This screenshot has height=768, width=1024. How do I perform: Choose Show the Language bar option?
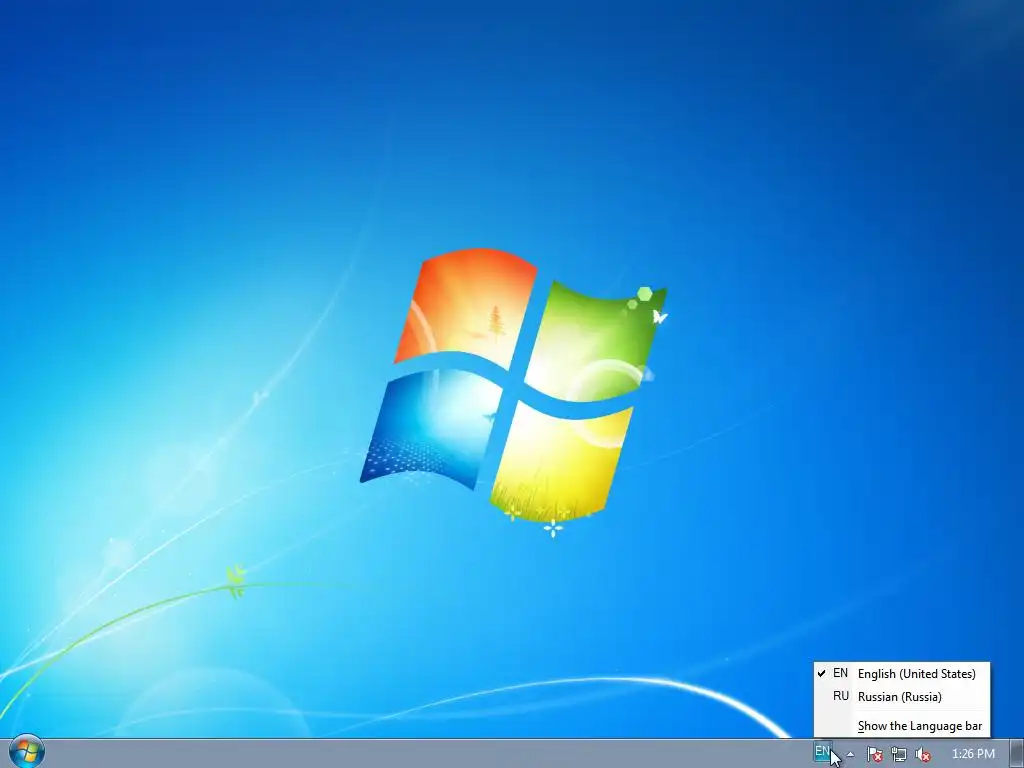point(902,726)
